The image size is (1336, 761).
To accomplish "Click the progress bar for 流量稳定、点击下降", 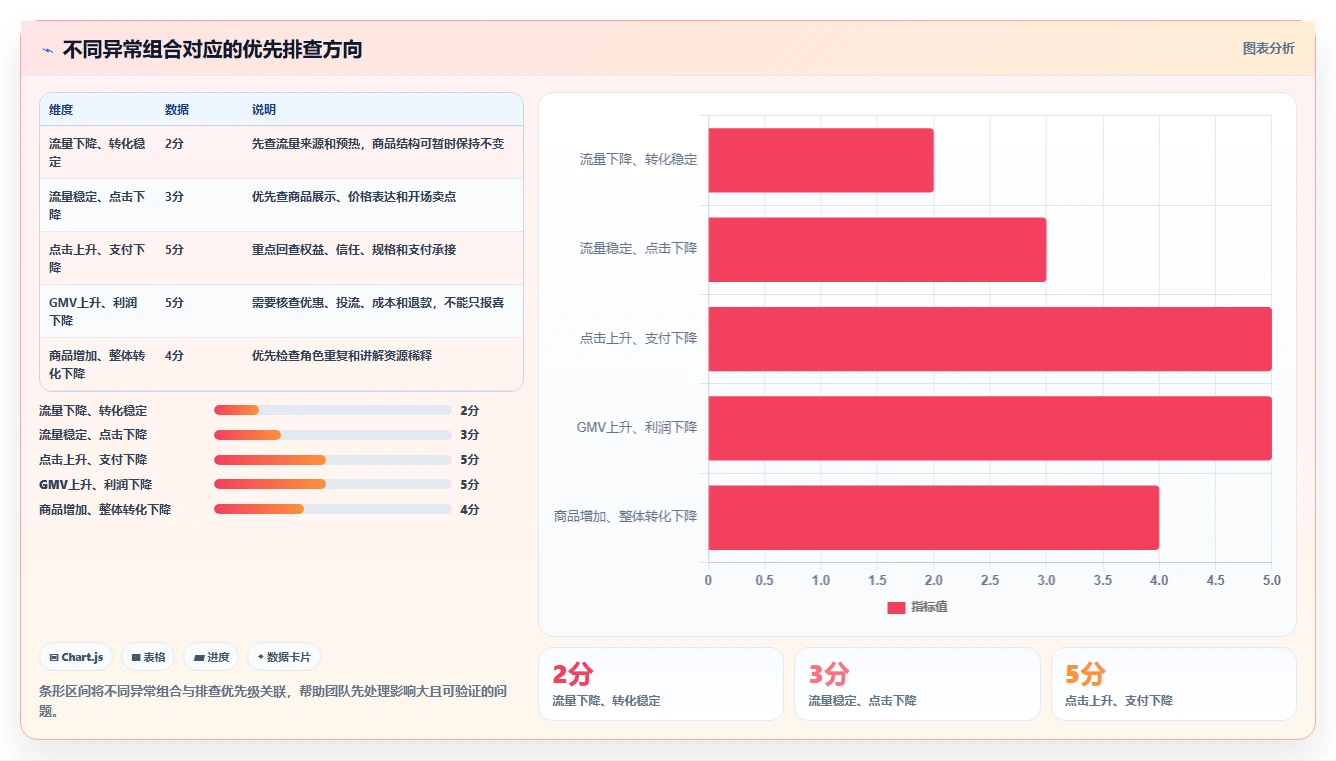I will click(x=333, y=435).
